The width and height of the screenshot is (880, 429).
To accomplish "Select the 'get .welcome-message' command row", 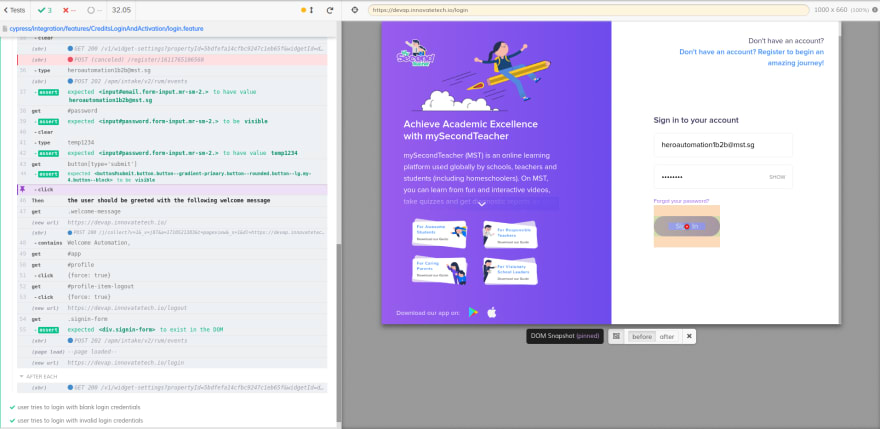I will [x=172, y=211].
